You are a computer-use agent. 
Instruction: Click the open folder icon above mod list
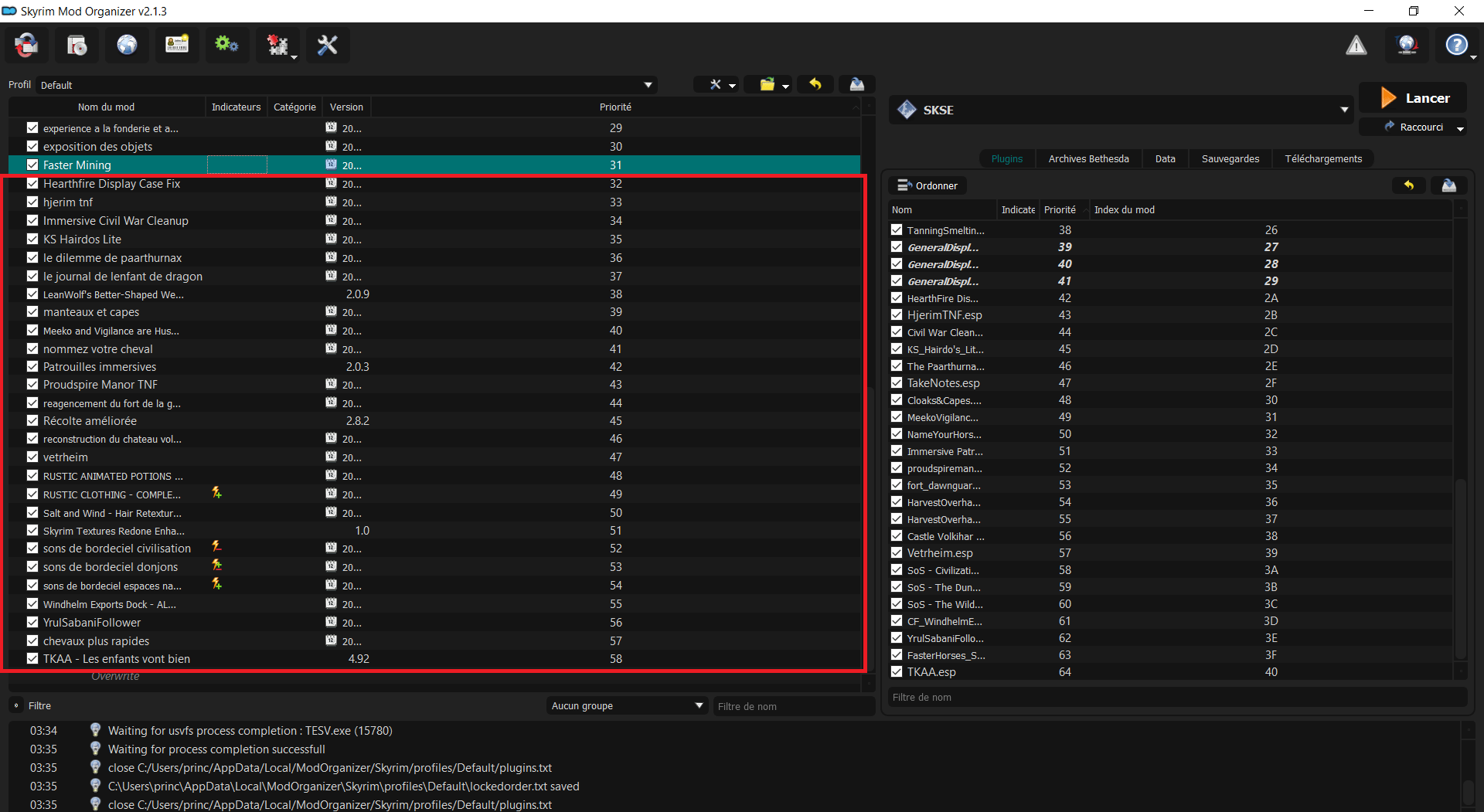tap(767, 85)
